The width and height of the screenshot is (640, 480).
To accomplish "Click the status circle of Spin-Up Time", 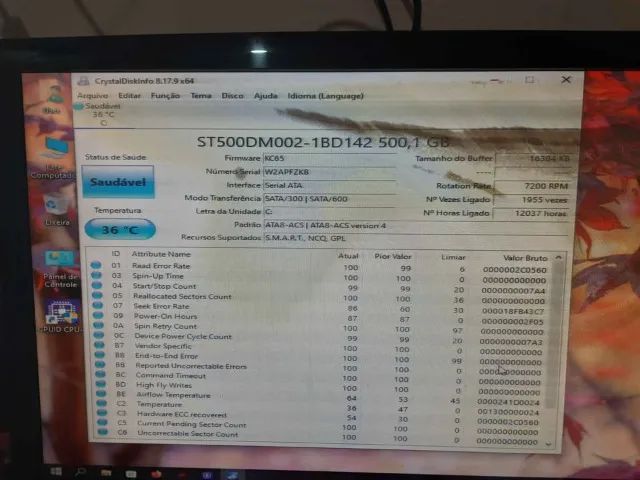I will click(96, 275).
